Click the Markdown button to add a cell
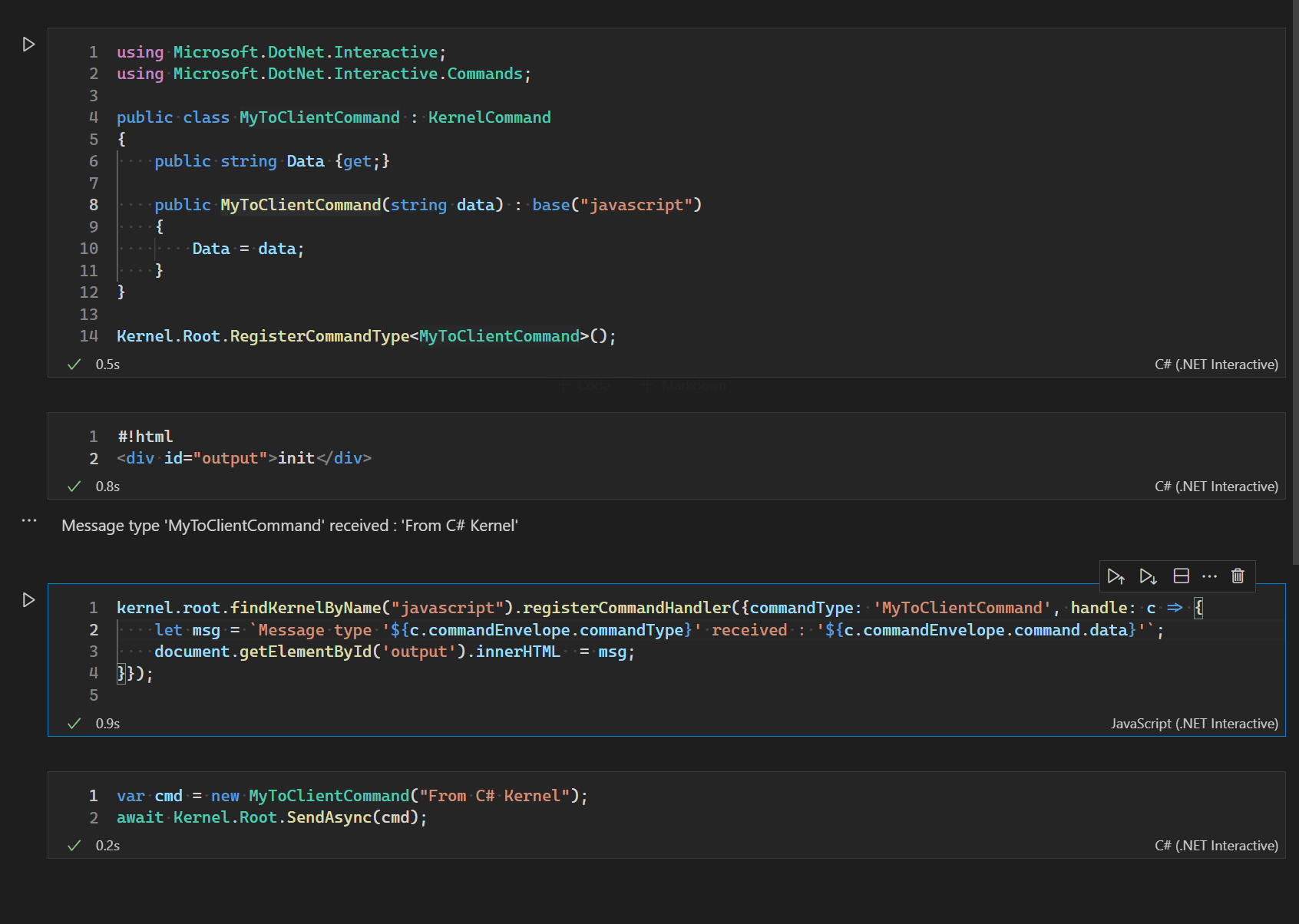The height and width of the screenshot is (924, 1299). (684, 385)
